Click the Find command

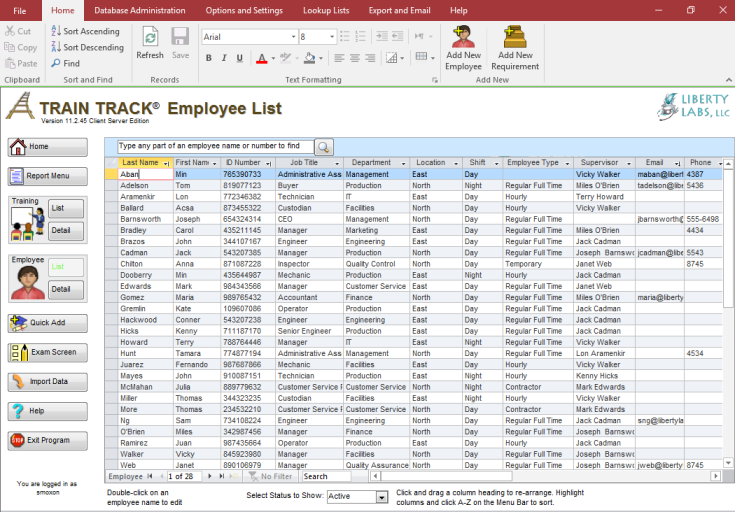click(66, 63)
